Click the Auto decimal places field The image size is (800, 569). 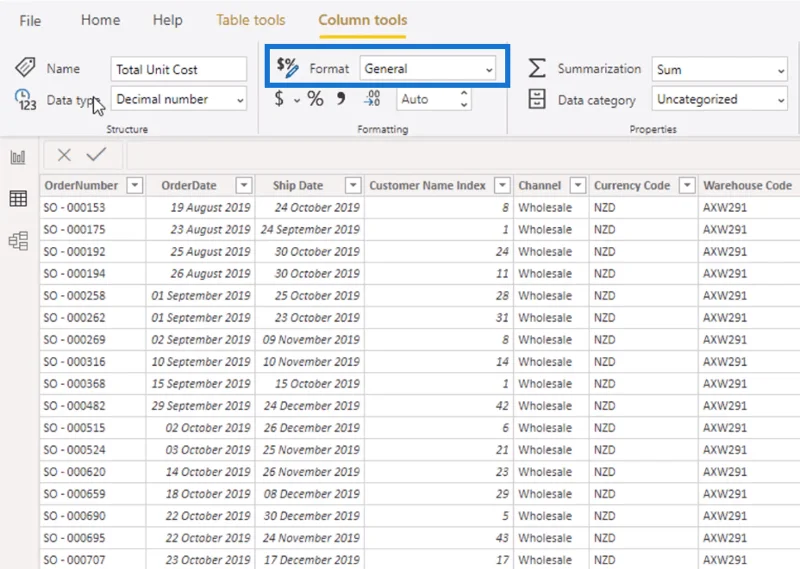[x=427, y=99]
